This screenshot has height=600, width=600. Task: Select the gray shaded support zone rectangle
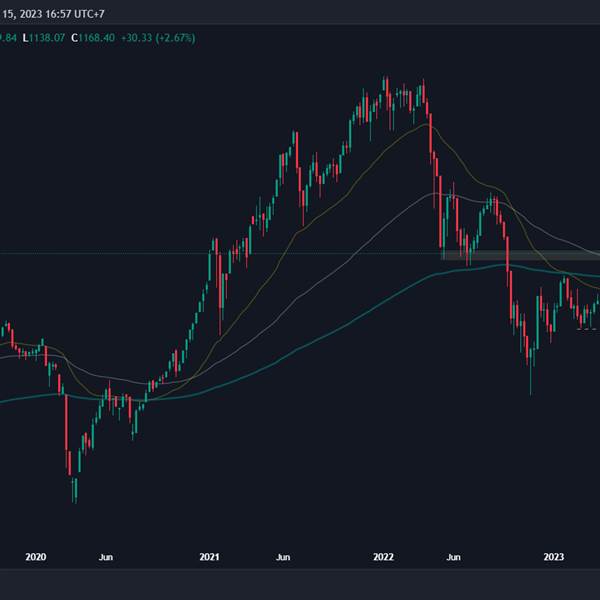520,255
